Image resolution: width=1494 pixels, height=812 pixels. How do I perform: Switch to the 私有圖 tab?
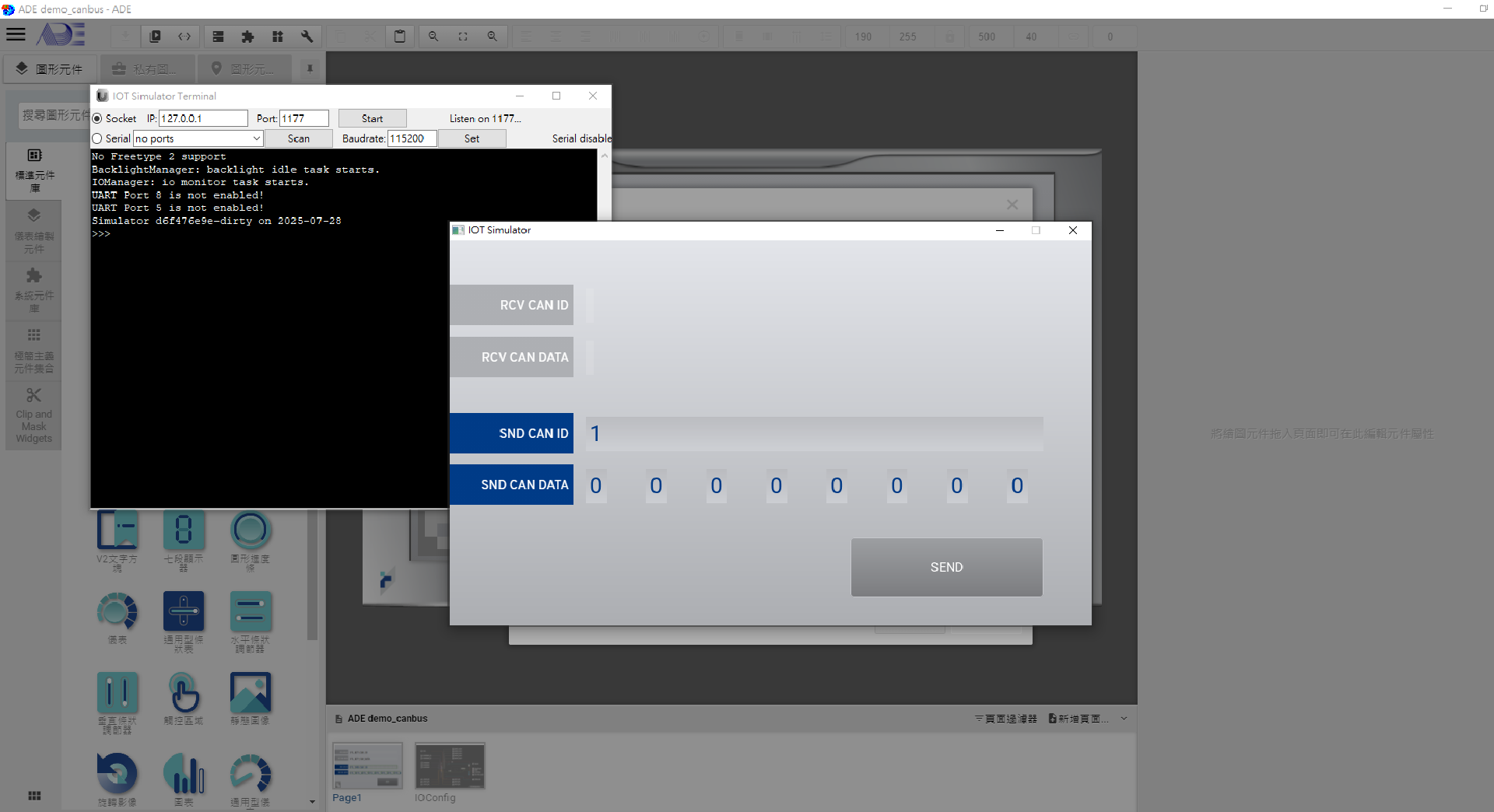point(146,69)
